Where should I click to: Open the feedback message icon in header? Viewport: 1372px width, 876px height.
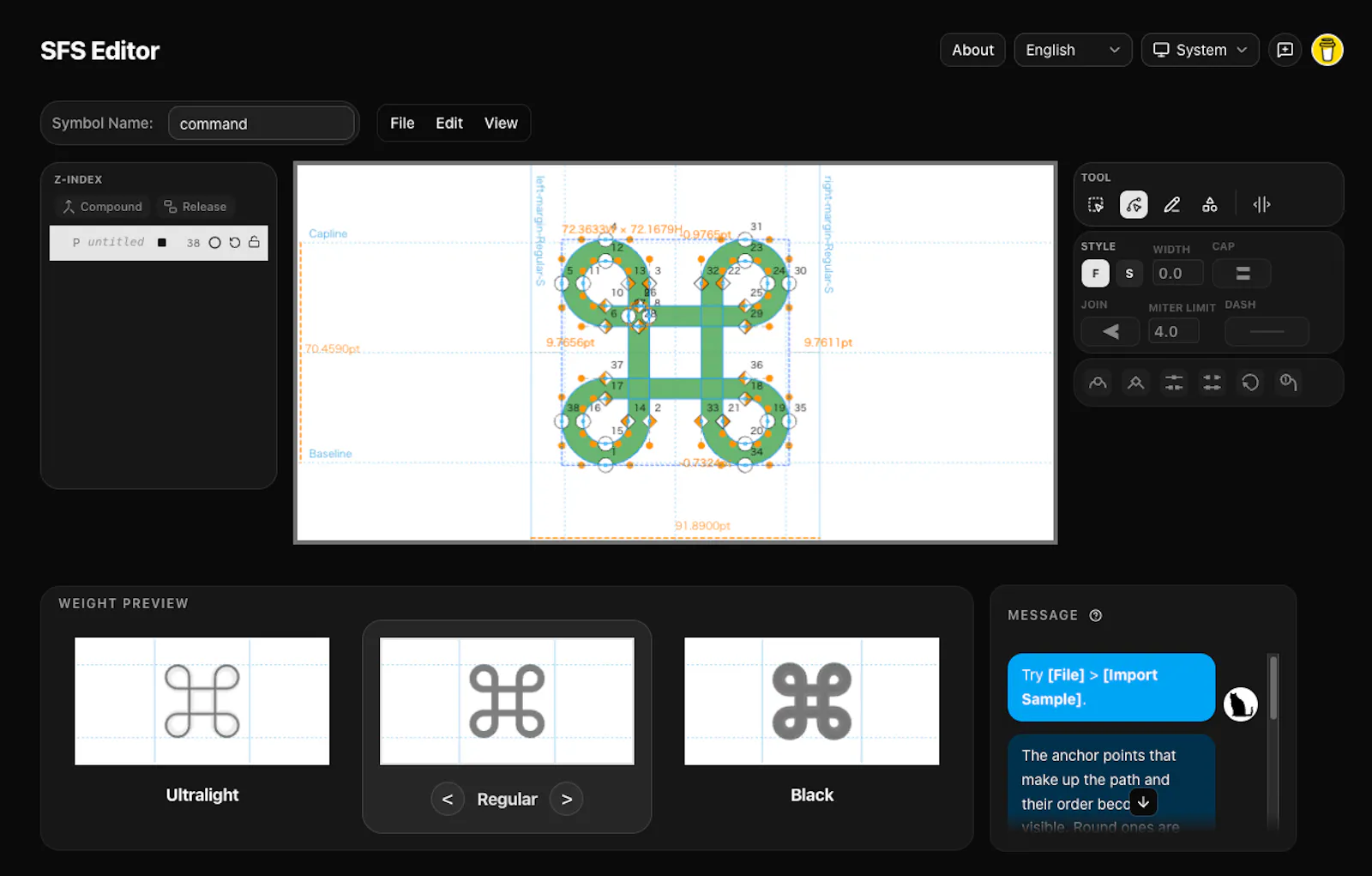point(1285,50)
